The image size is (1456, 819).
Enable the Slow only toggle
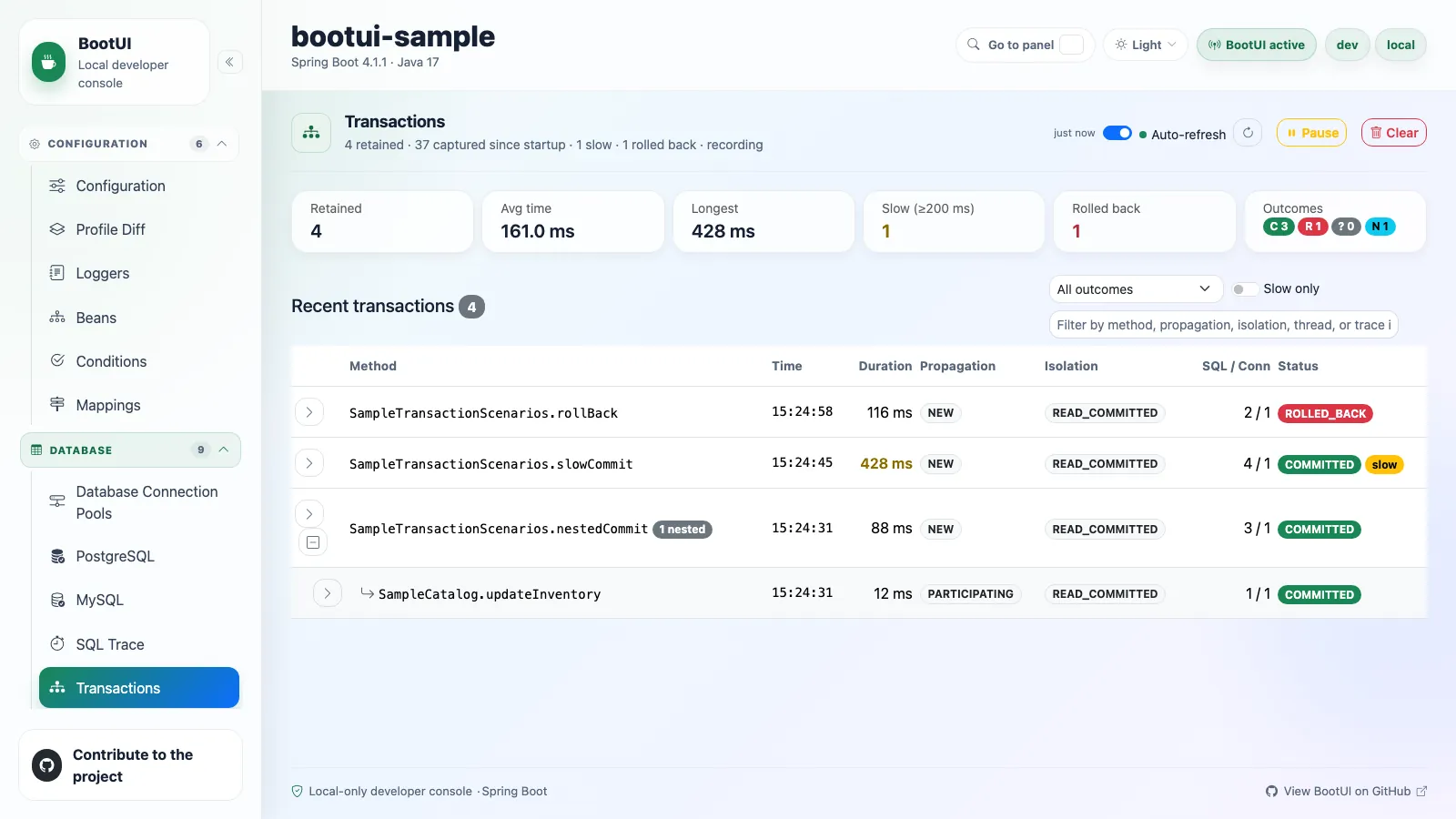[1245, 289]
